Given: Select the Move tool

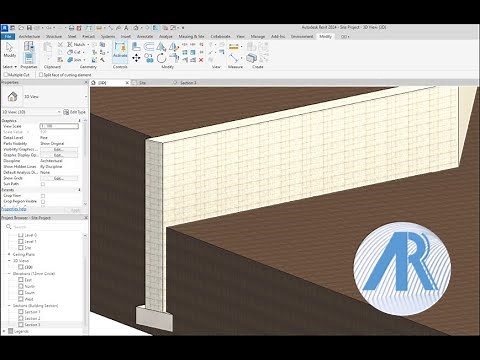Looking at the screenshot, I should click(x=136, y=59).
